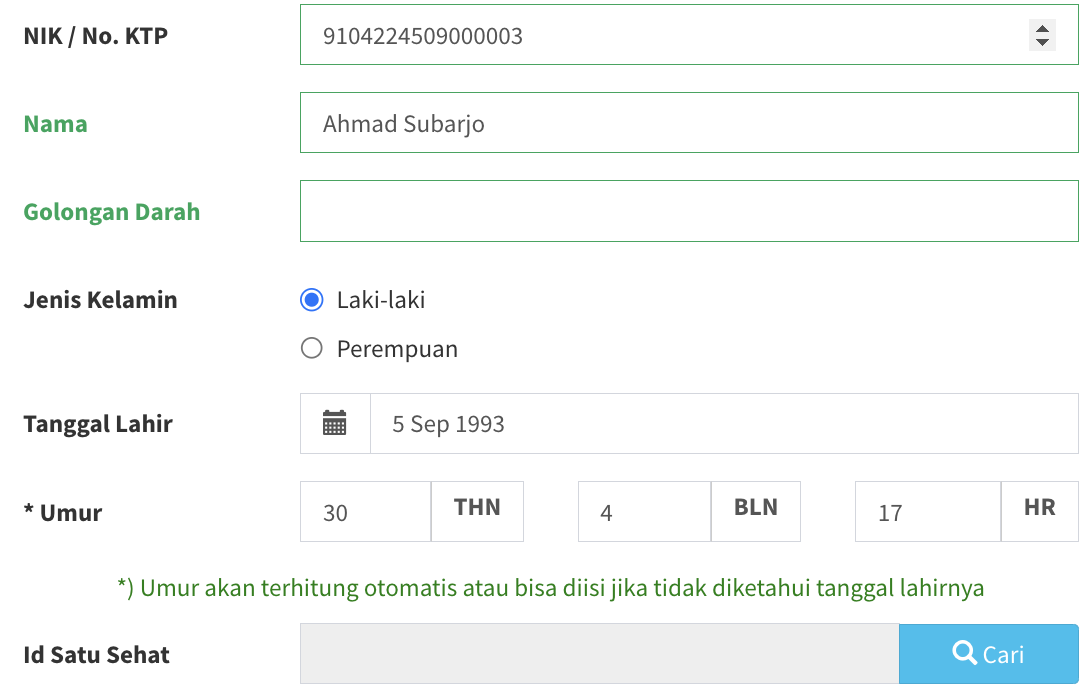
Task: Click the Cari search button
Action: point(988,654)
